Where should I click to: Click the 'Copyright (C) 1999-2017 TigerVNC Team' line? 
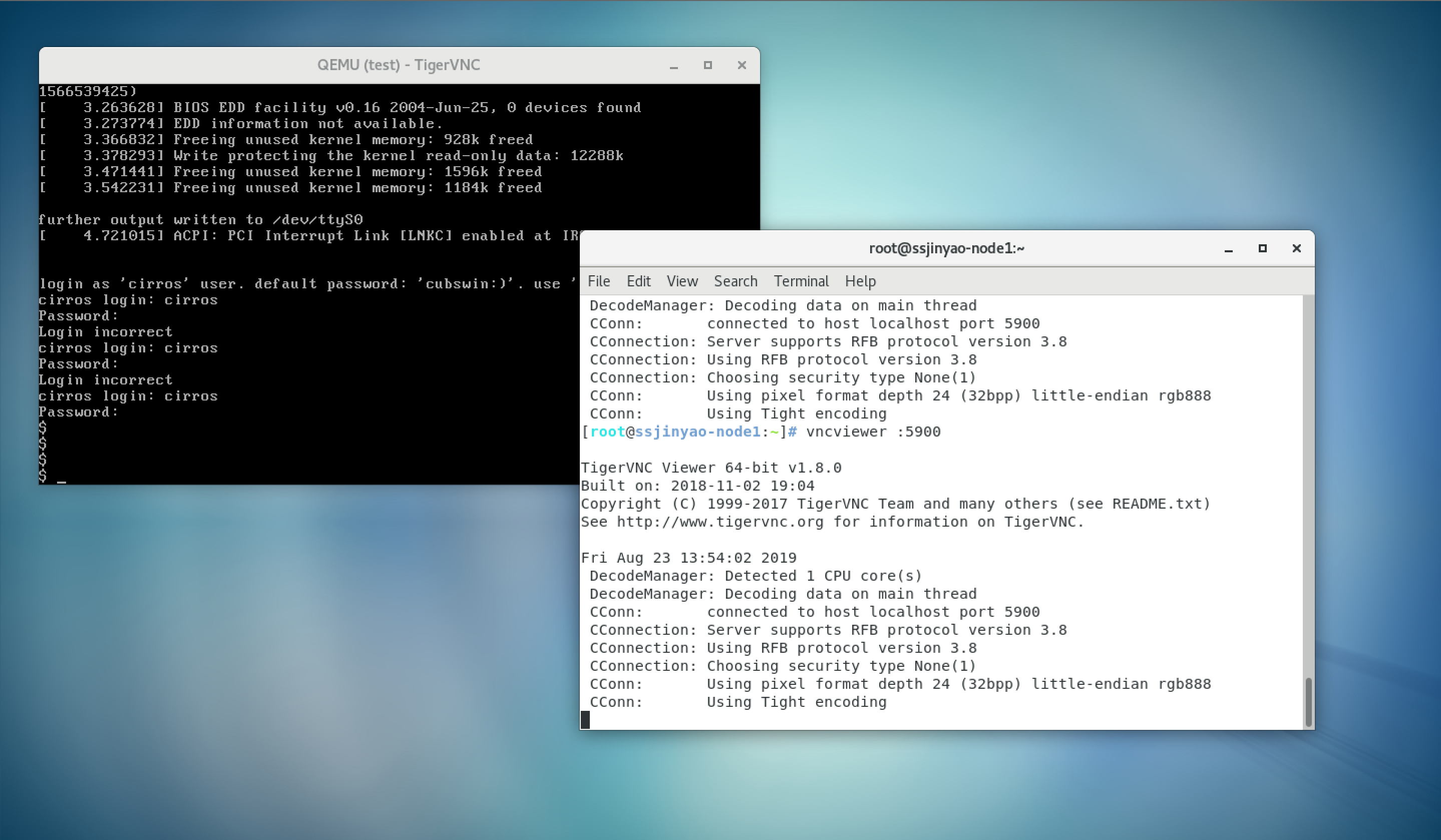coord(895,504)
